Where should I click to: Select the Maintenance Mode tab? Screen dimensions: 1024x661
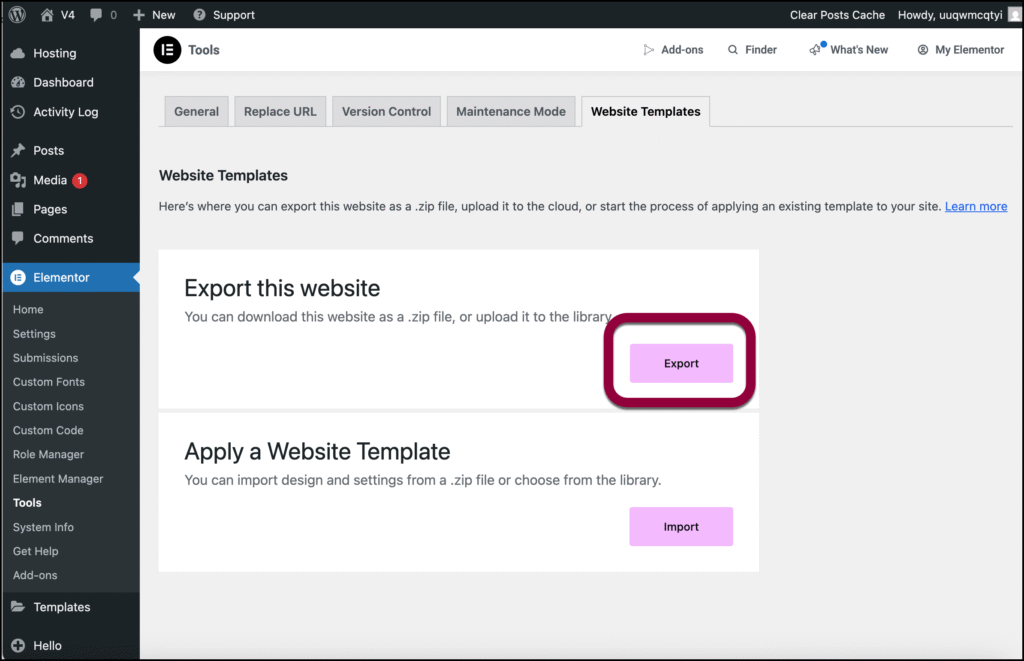click(511, 111)
